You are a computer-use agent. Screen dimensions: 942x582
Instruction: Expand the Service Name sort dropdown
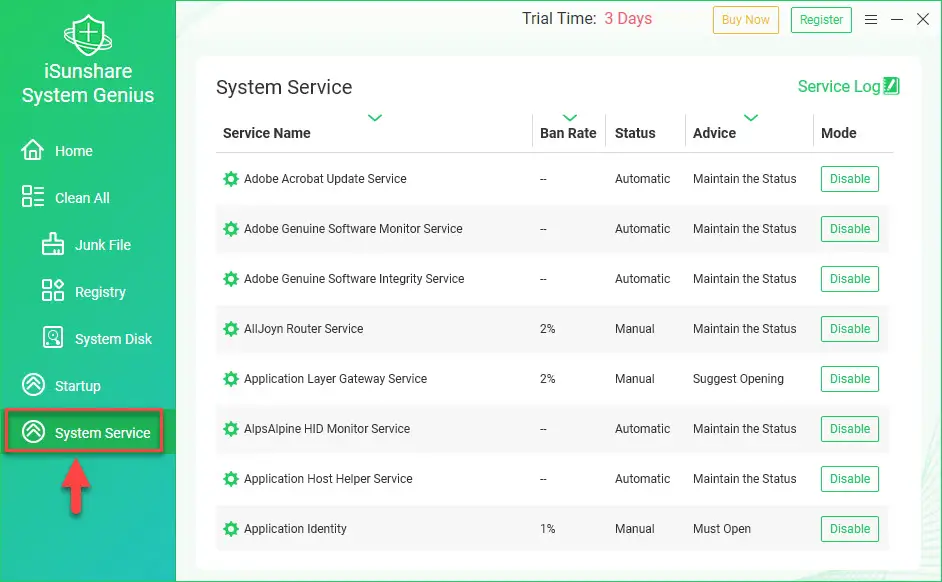pyautogui.click(x=375, y=117)
